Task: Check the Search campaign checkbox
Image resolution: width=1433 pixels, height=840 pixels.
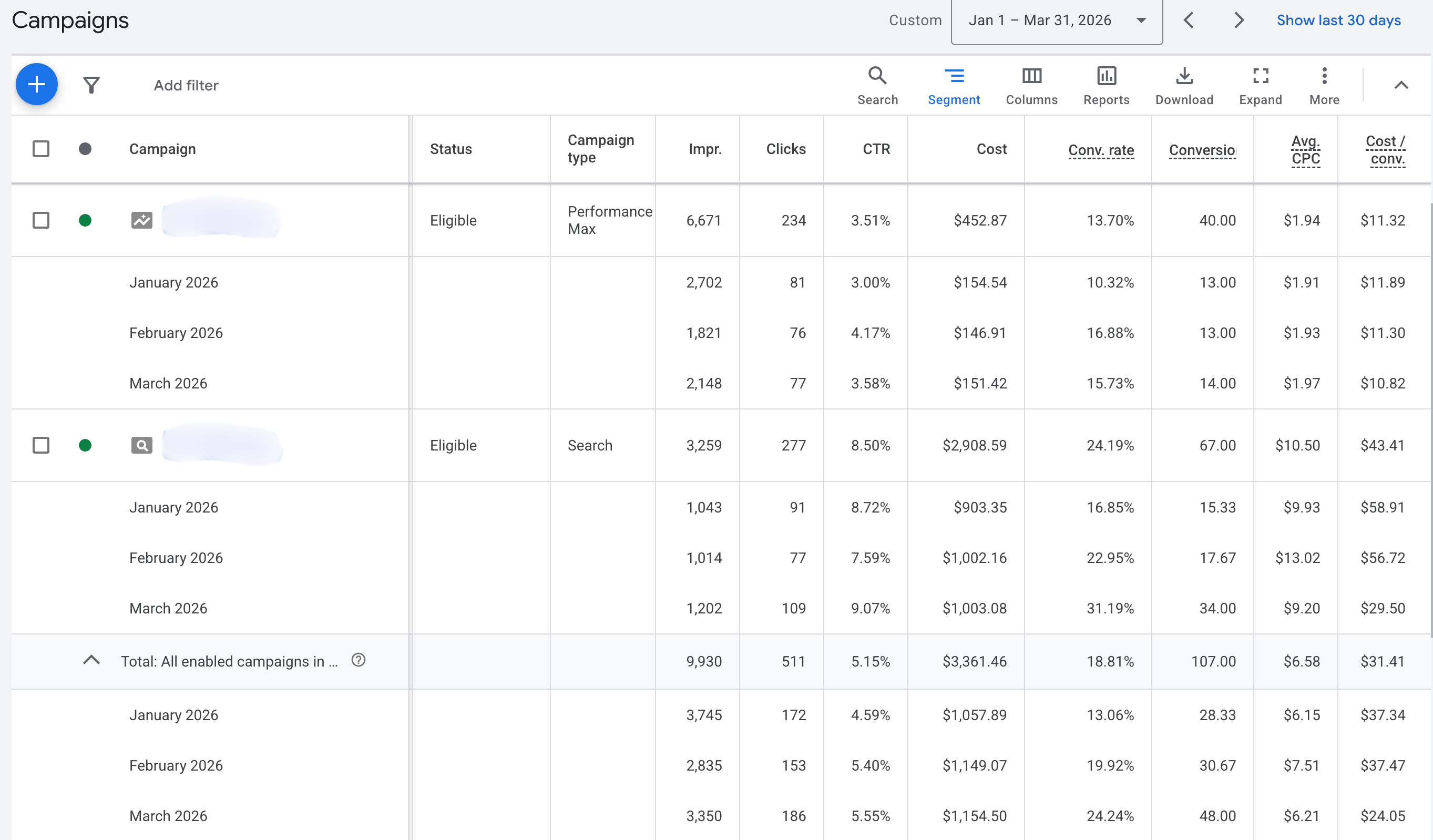Action: point(41,445)
